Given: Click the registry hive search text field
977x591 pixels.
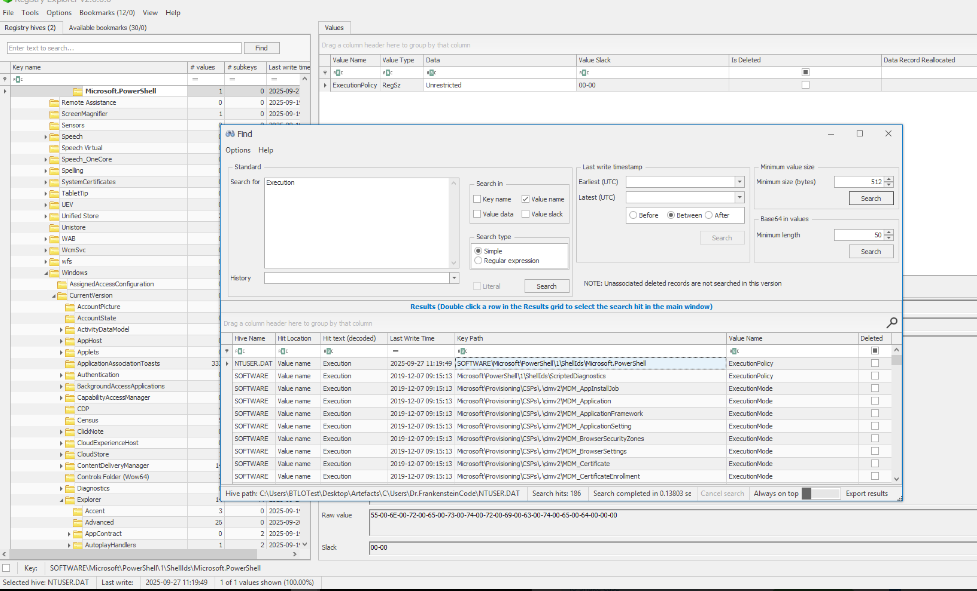Looking at the screenshot, I should (x=124, y=48).
